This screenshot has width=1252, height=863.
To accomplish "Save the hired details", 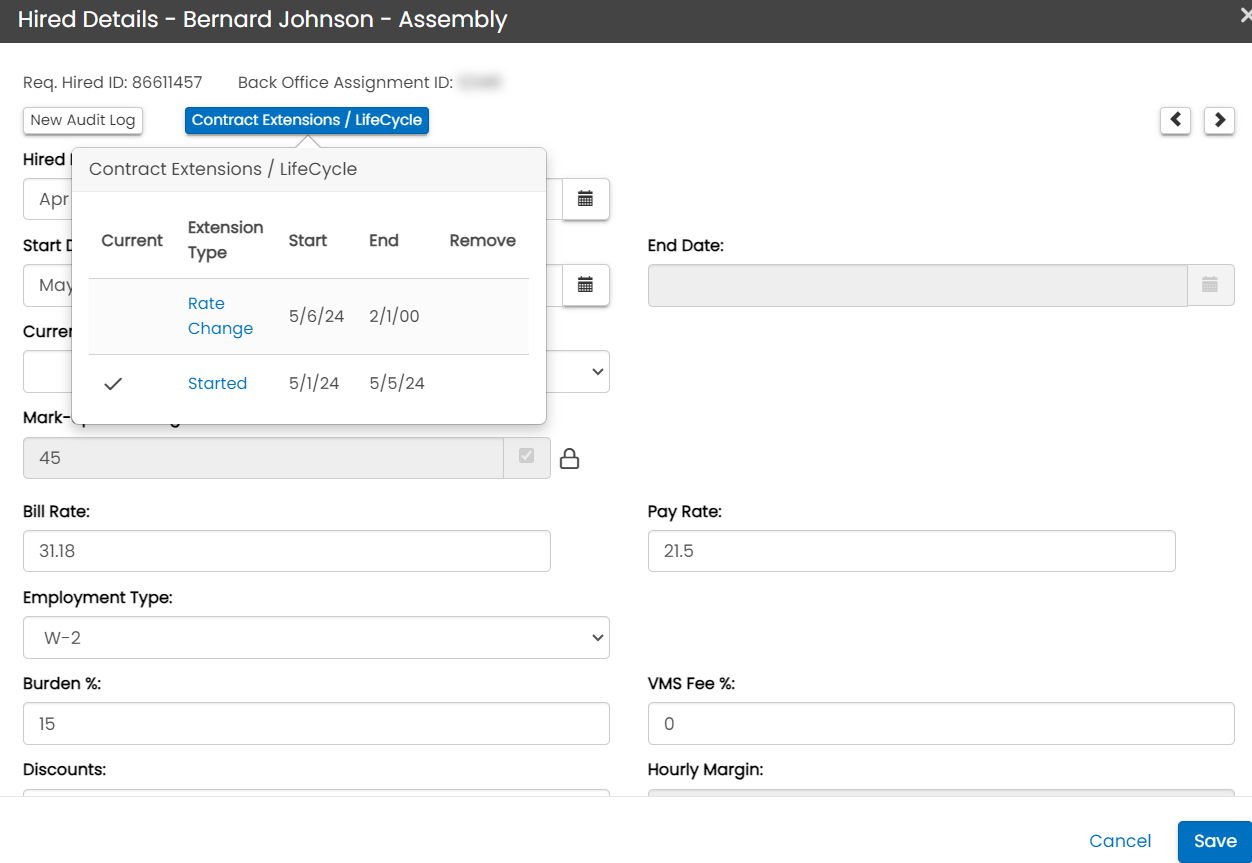I will [1214, 841].
